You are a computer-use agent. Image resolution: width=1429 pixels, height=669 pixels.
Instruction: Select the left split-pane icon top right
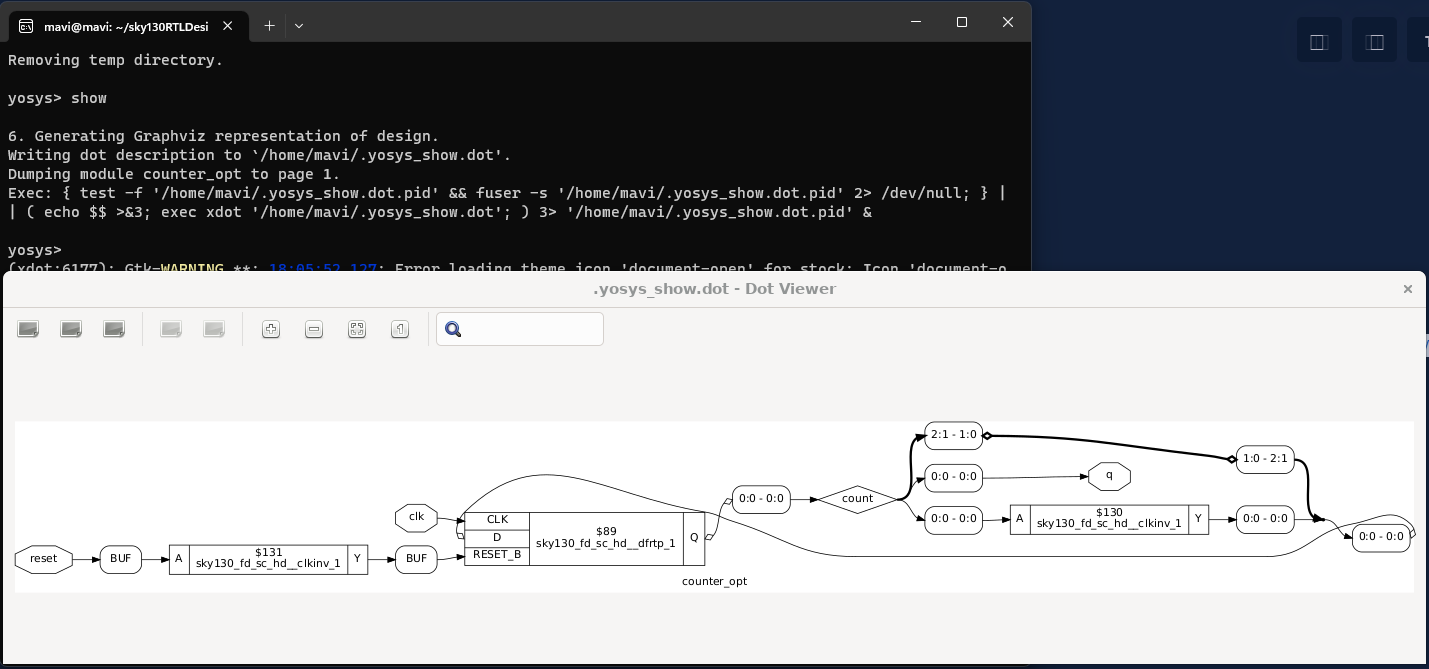1318,39
